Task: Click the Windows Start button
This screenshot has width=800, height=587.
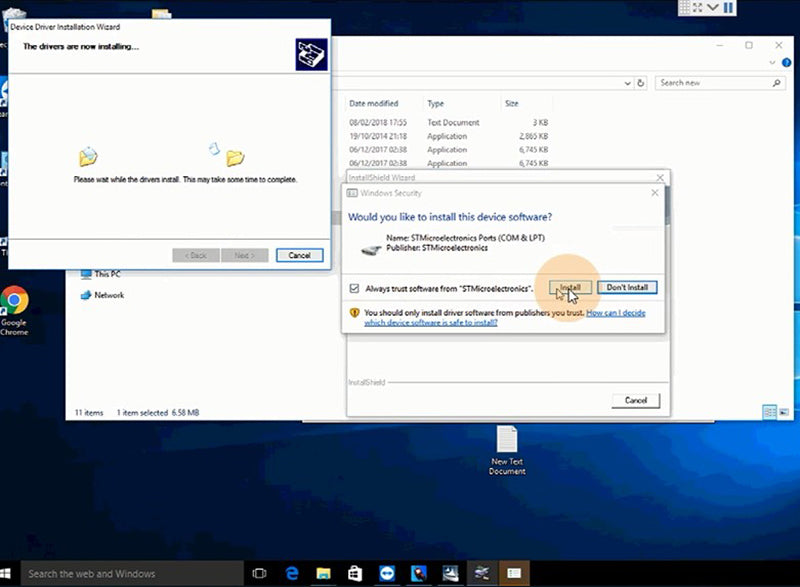Action: 6,574
